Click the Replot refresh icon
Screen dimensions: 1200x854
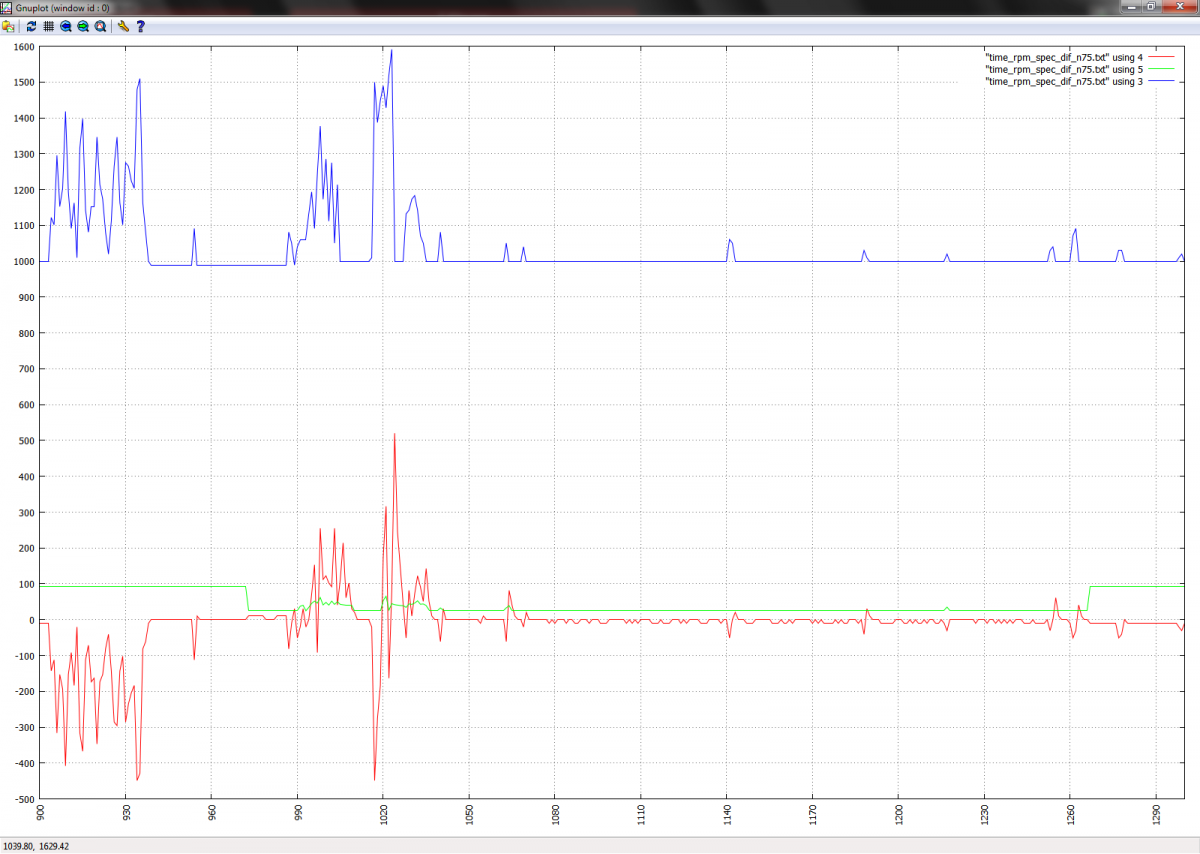pos(31,27)
